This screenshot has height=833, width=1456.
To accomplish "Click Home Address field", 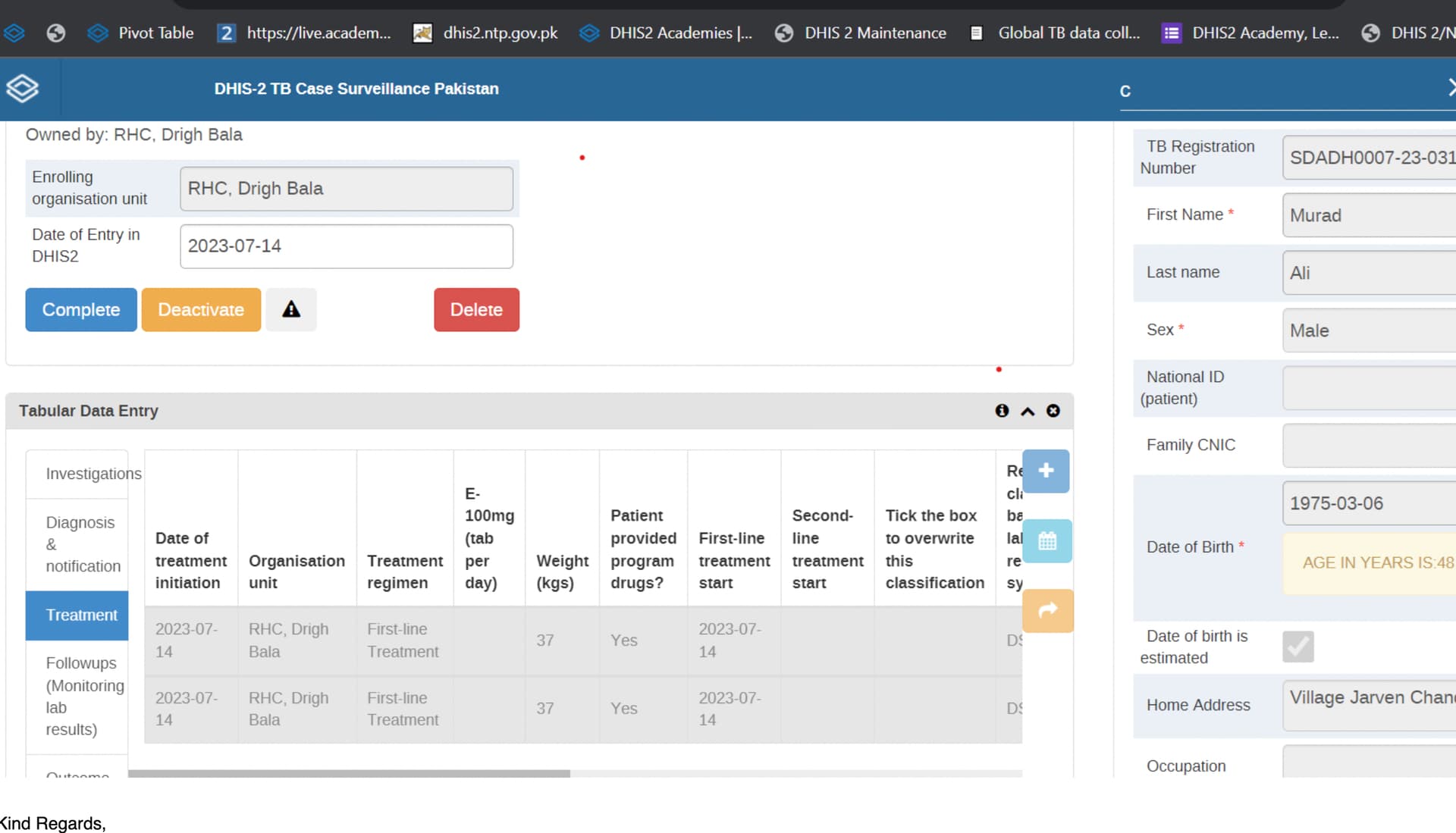I will click(x=1369, y=706).
